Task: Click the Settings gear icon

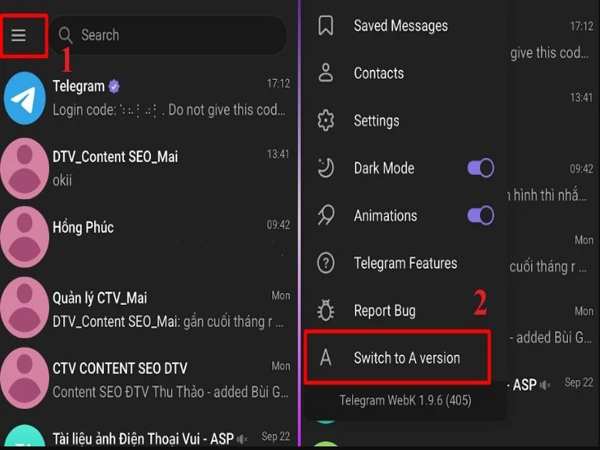Action: 326,121
